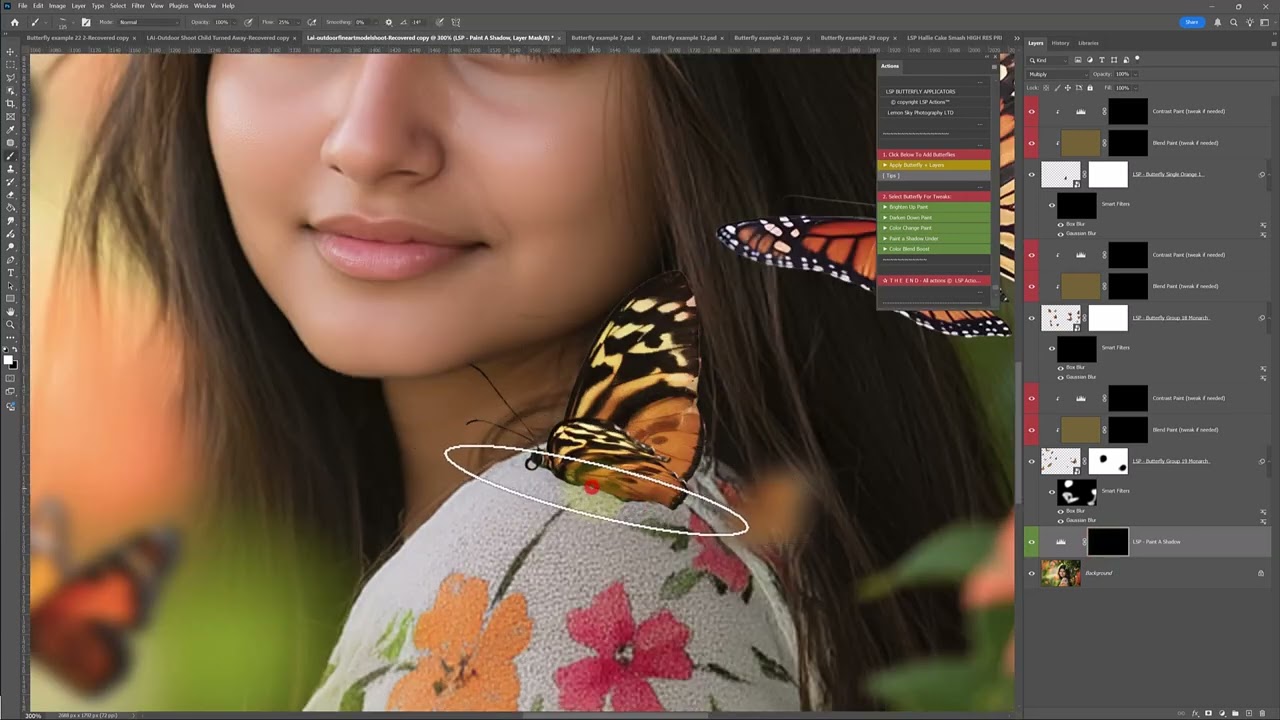Switch to the History tab
Screen dimensions: 1280x720
click(x=1060, y=43)
